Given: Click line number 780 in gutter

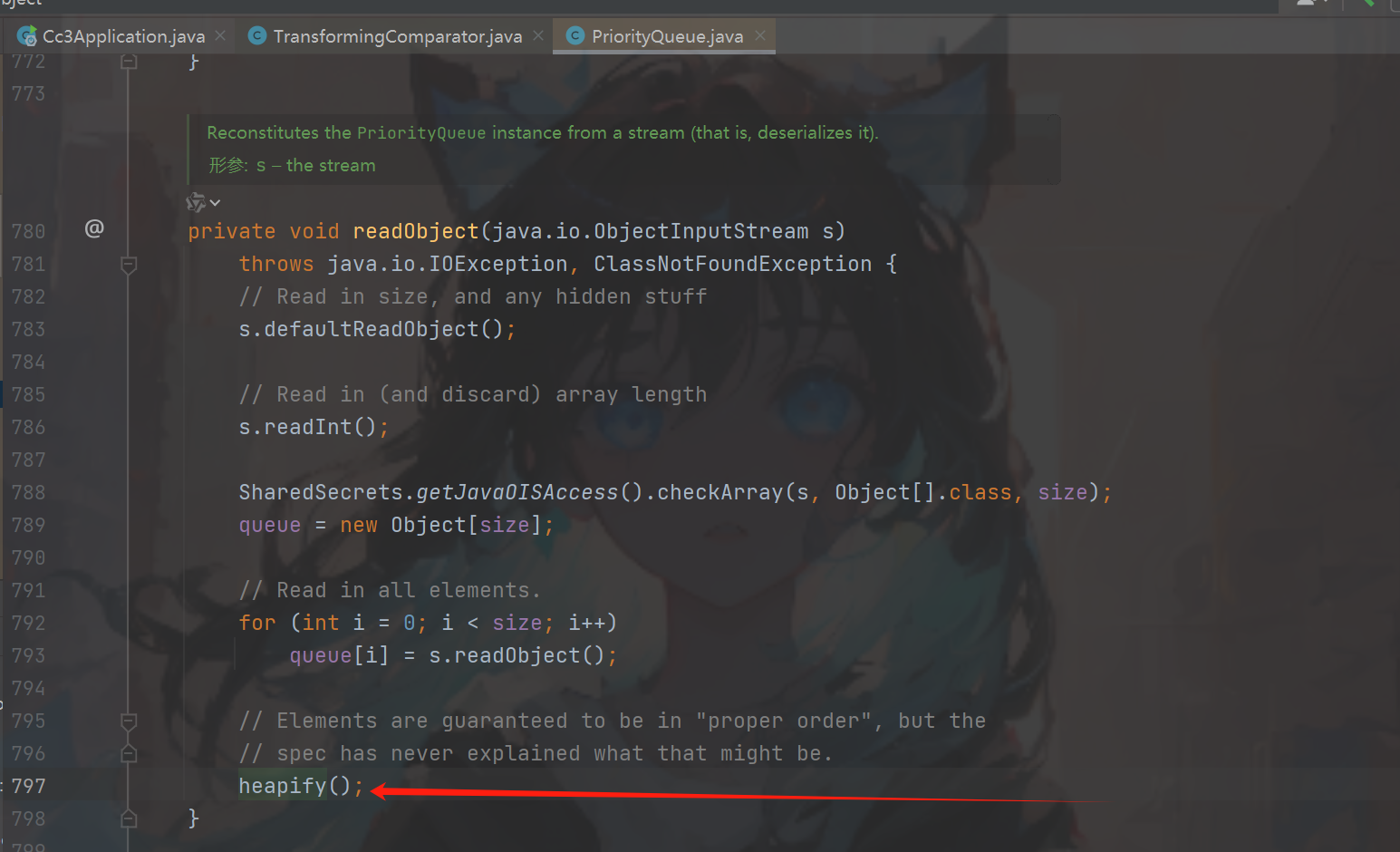Looking at the screenshot, I should (x=28, y=231).
